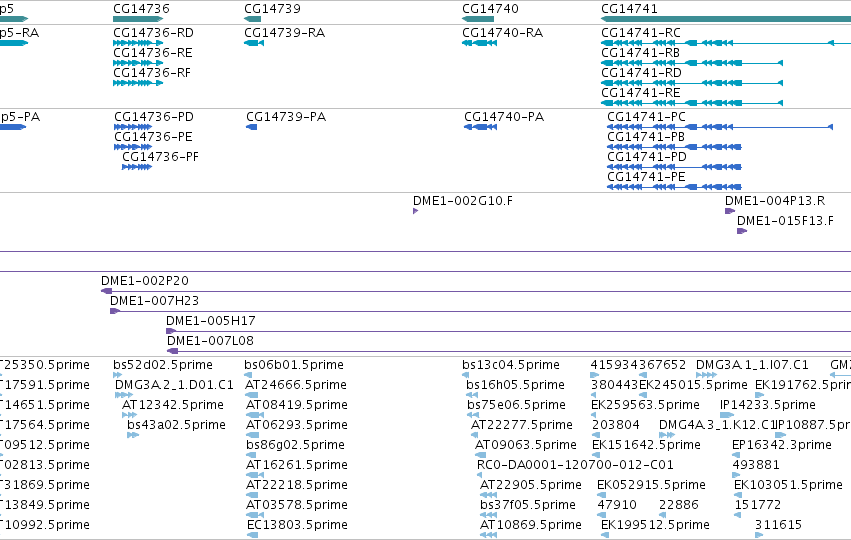
Task: Select the bs37f05.5prime EST label
Action: click(528, 505)
